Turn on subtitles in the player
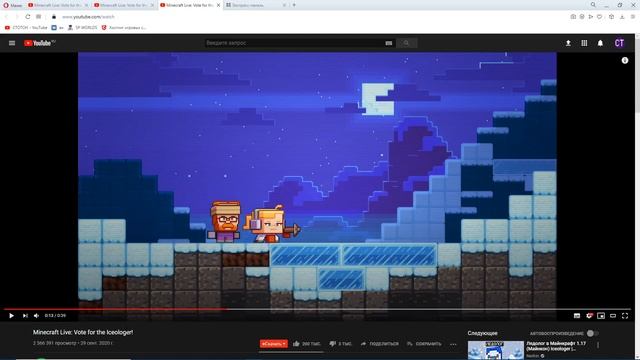The height and width of the screenshot is (360, 640). [x=577, y=316]
